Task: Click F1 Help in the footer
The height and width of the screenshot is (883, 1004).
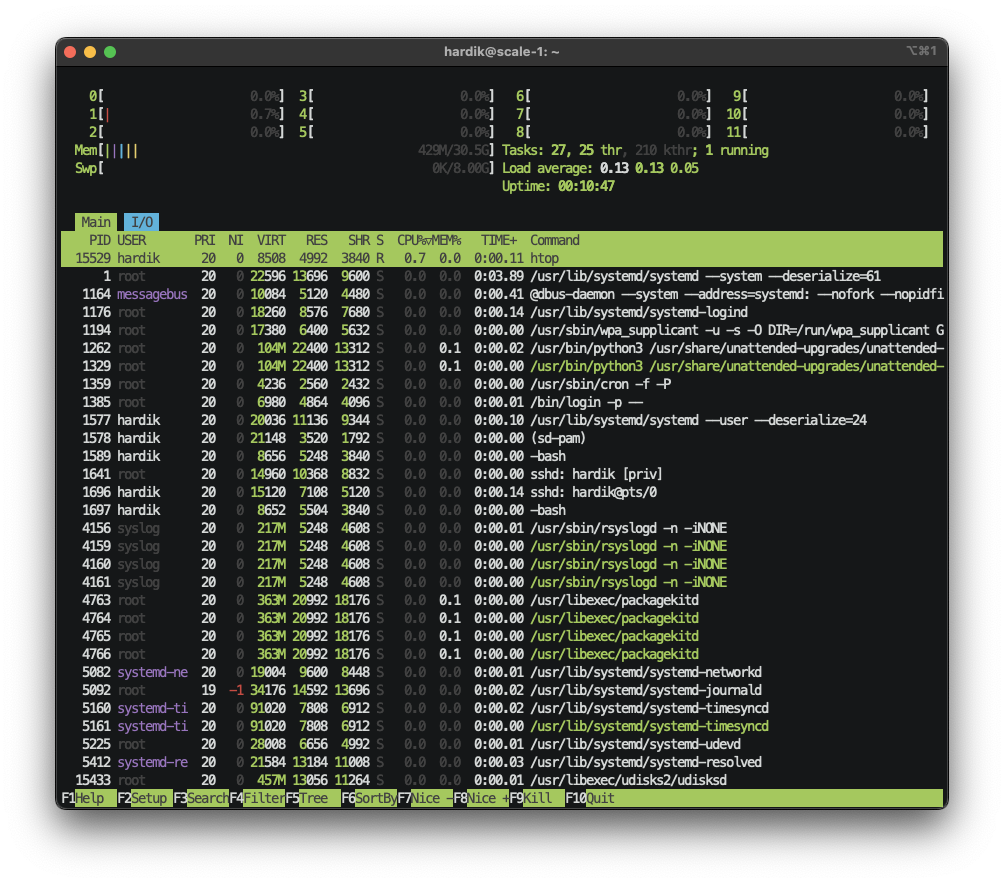Action: [89, 798]
